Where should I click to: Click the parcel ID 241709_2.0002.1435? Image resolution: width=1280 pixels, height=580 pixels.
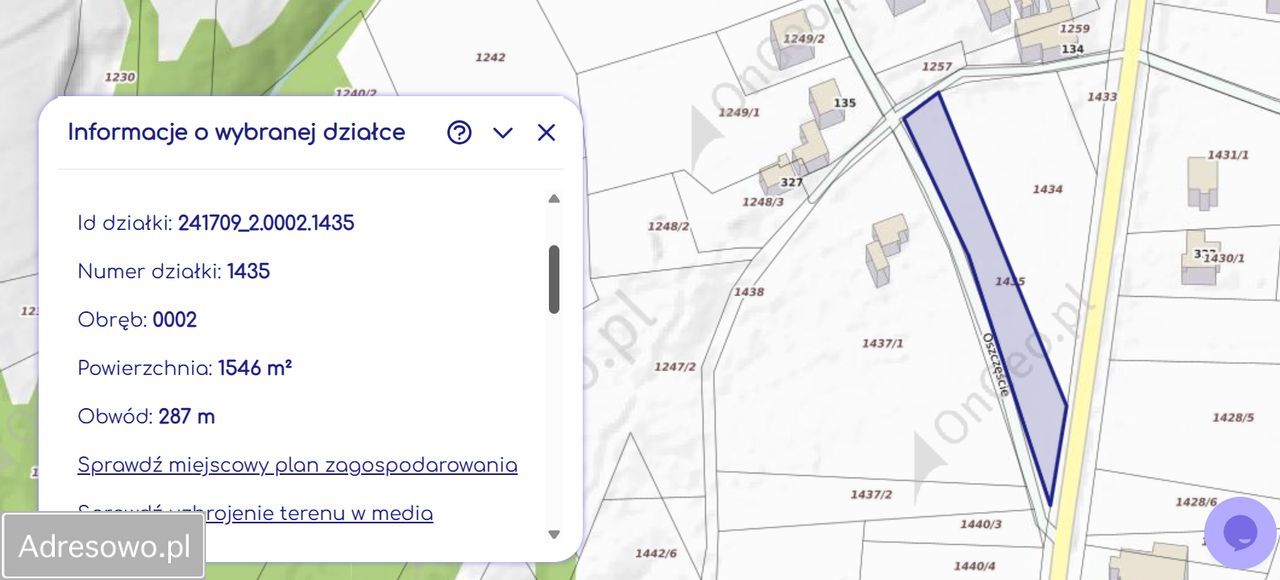coord(266,222)
